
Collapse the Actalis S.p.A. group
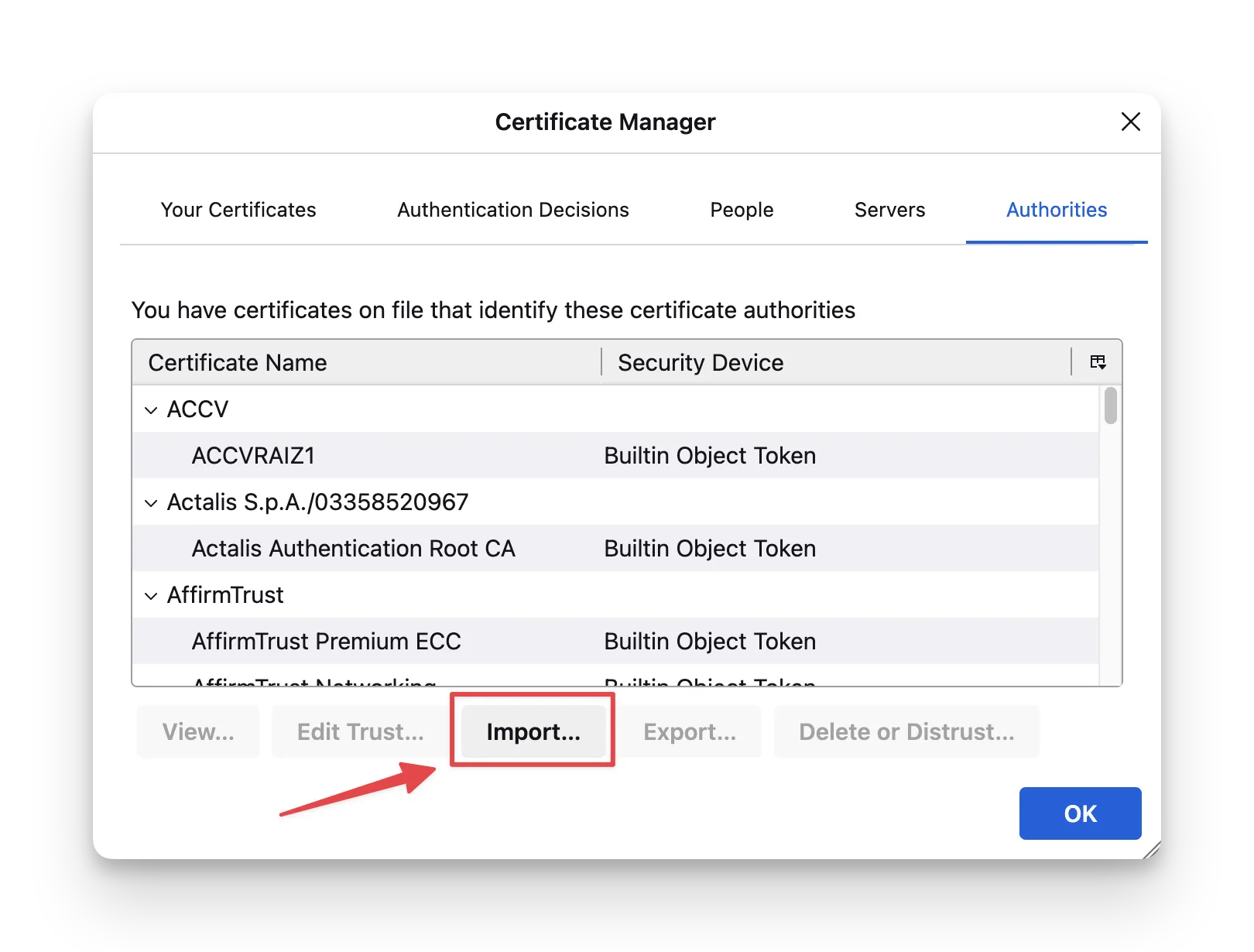[151, 502]
